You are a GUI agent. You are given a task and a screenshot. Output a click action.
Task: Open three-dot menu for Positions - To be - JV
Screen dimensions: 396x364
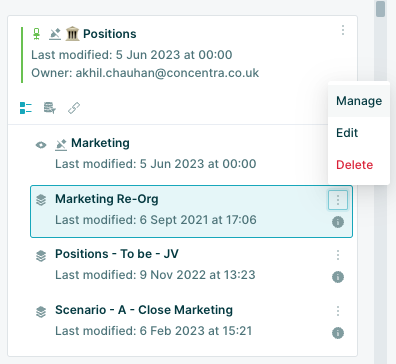[x=338, y=255]
